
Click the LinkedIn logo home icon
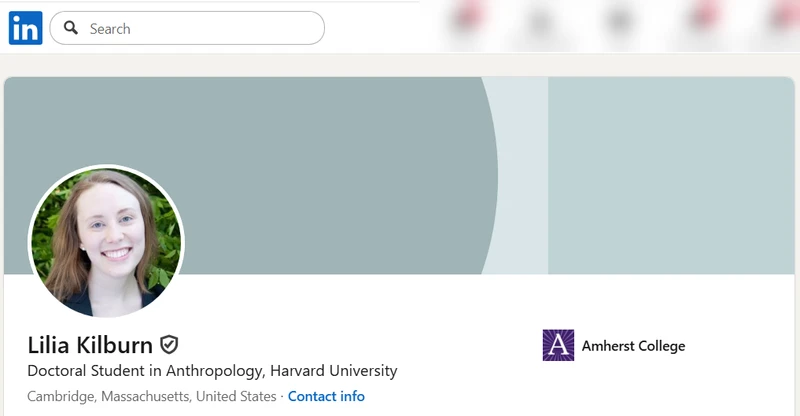(x=25, y=28)
